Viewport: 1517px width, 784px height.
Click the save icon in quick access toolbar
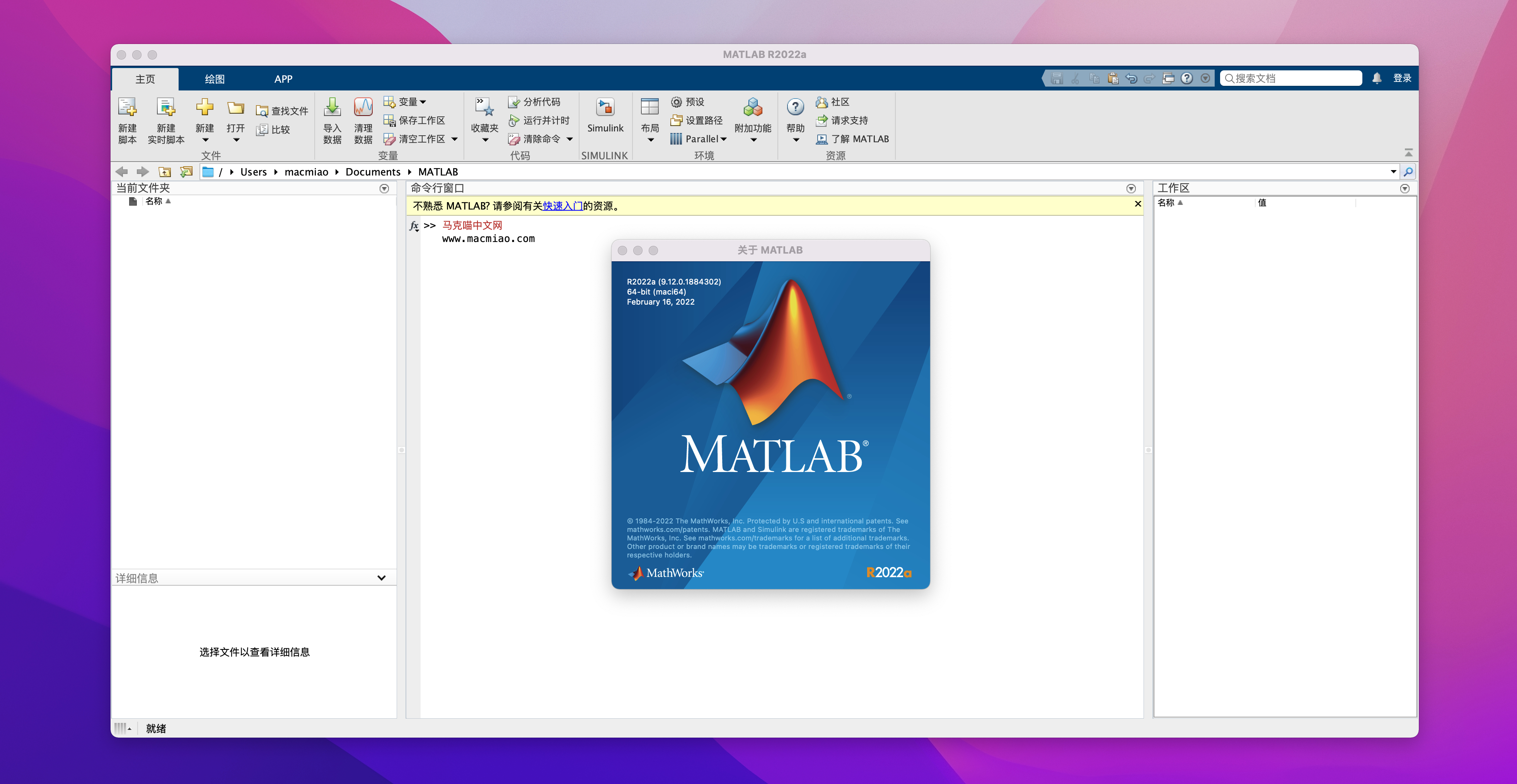[x=1057, y=78]
